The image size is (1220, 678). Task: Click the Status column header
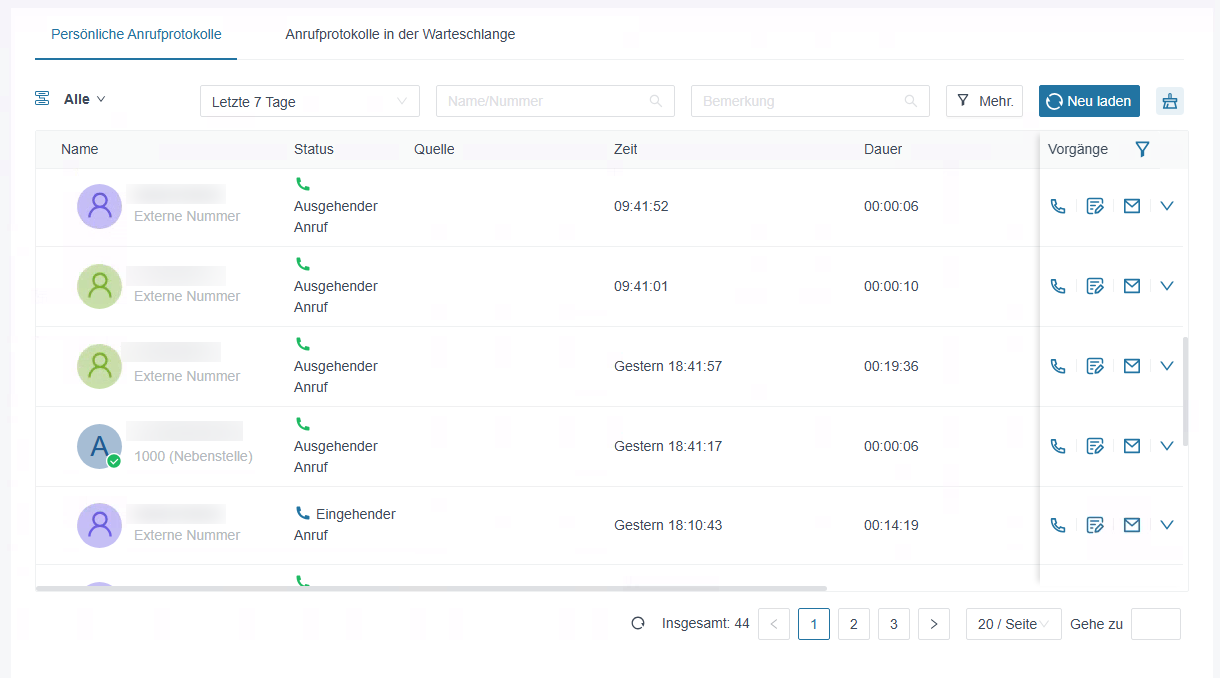[314, 149]
